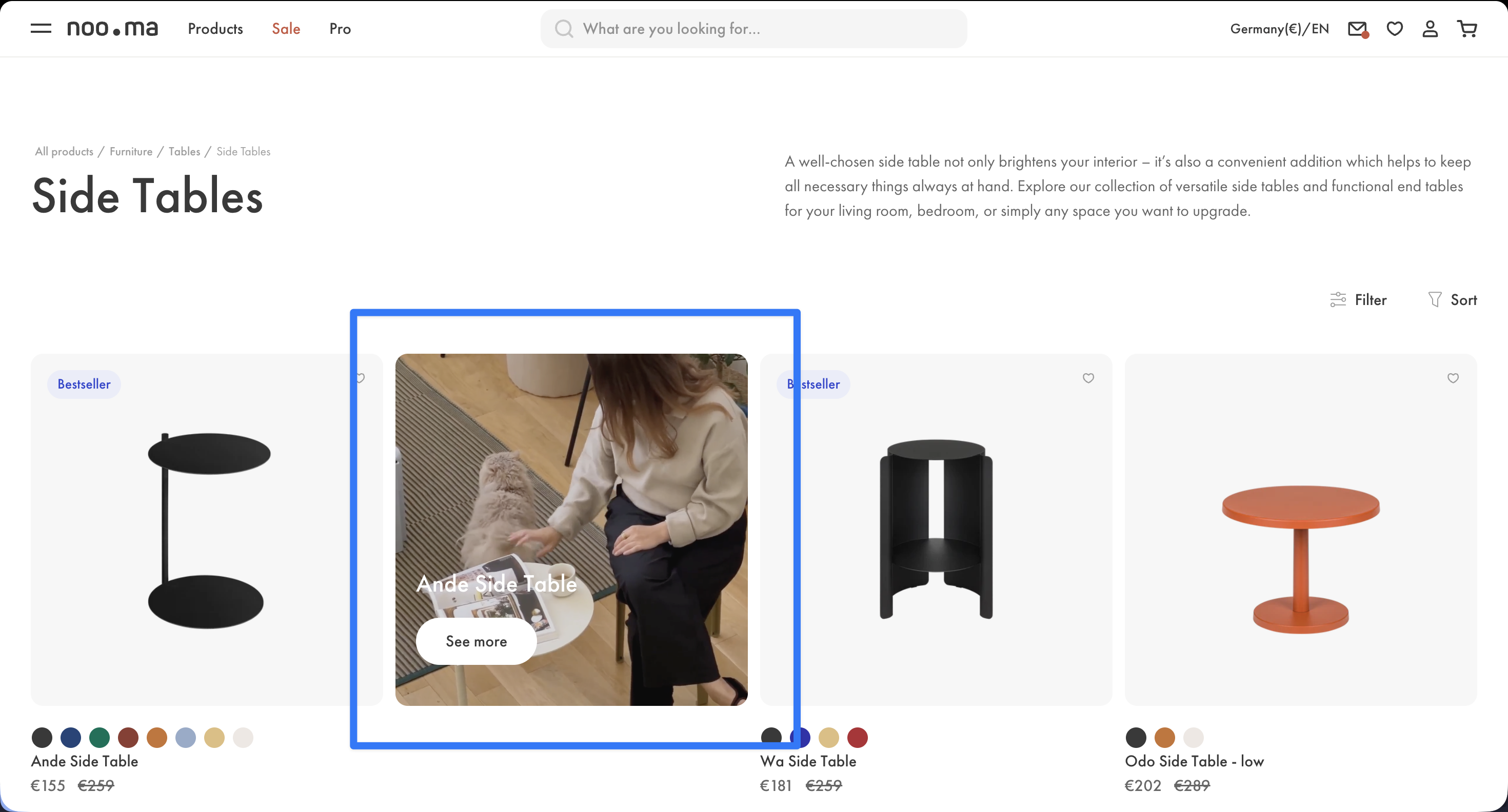Favorite the Odo Side Table
The width and height of the screenshot is (1508, 812).
point(1453,378)
